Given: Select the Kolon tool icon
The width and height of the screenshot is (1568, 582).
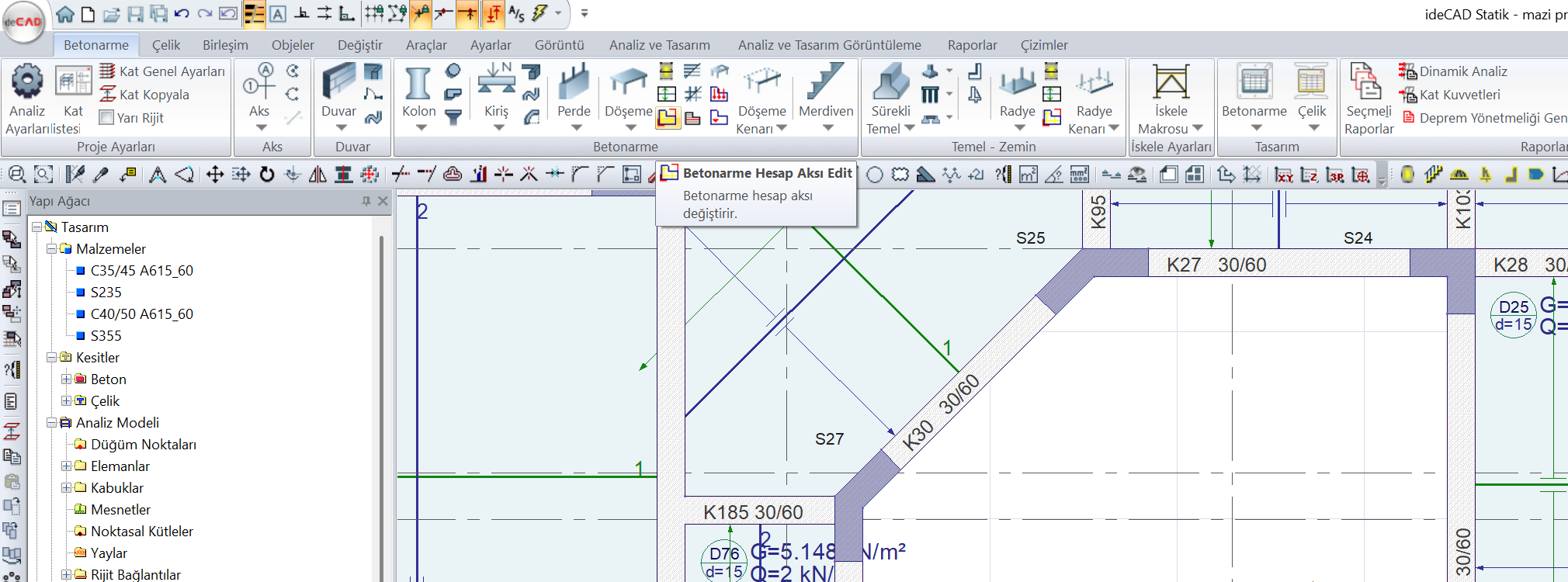Looking at the screenshot, I should [418, 82].
